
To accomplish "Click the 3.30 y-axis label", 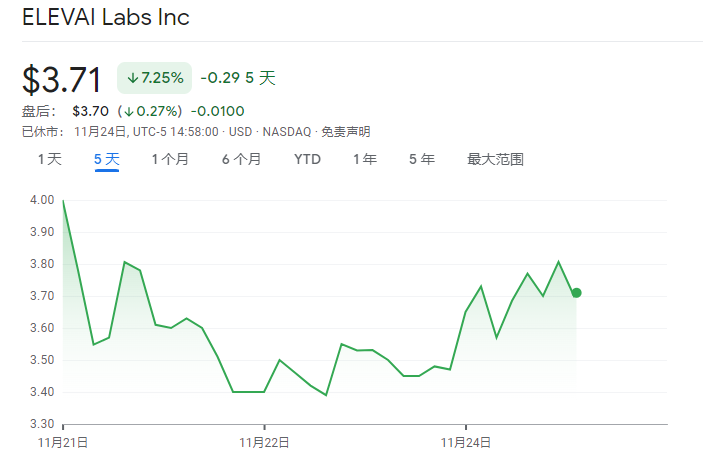I will 42,424.
